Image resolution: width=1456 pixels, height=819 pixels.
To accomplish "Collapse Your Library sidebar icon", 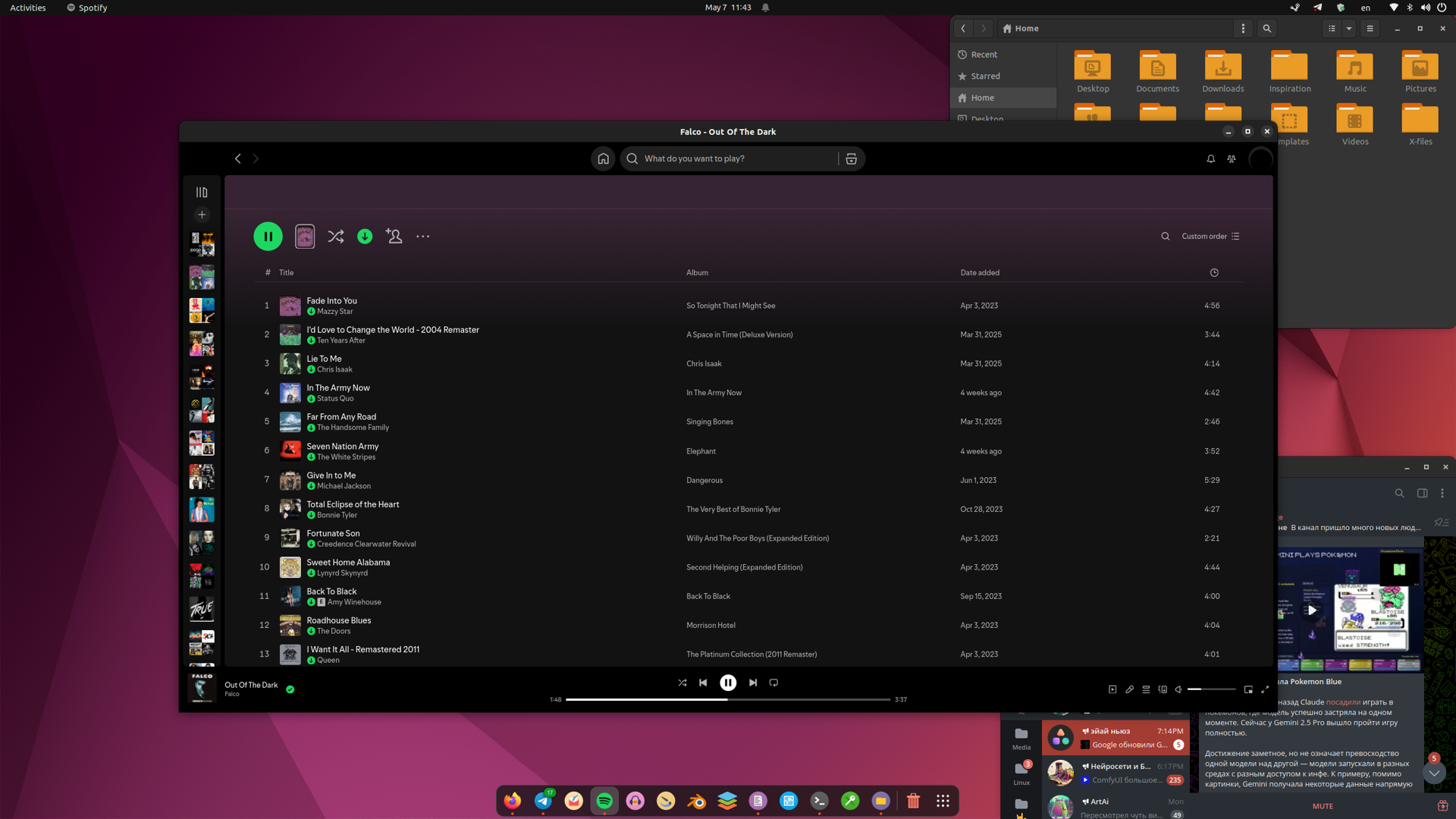I will coord(202,193).
